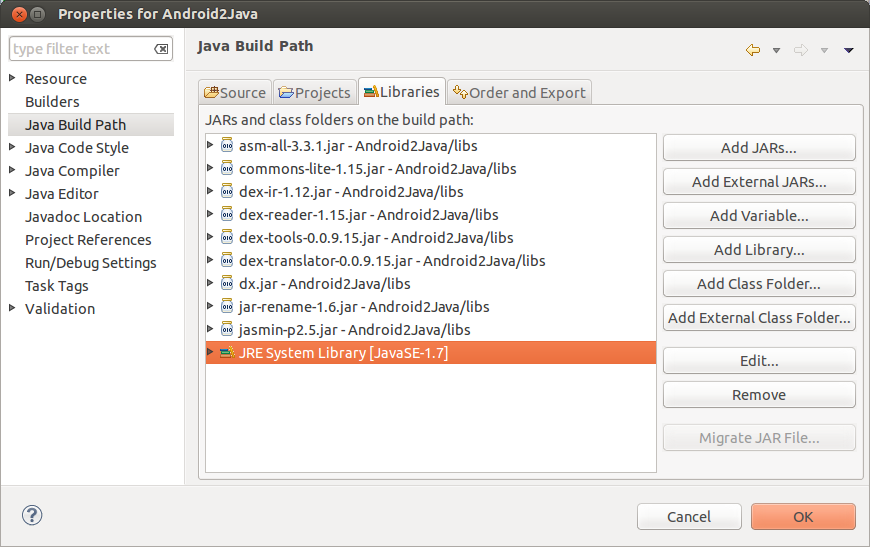Open the view menu dark triangle

click(x=848, y=50)
